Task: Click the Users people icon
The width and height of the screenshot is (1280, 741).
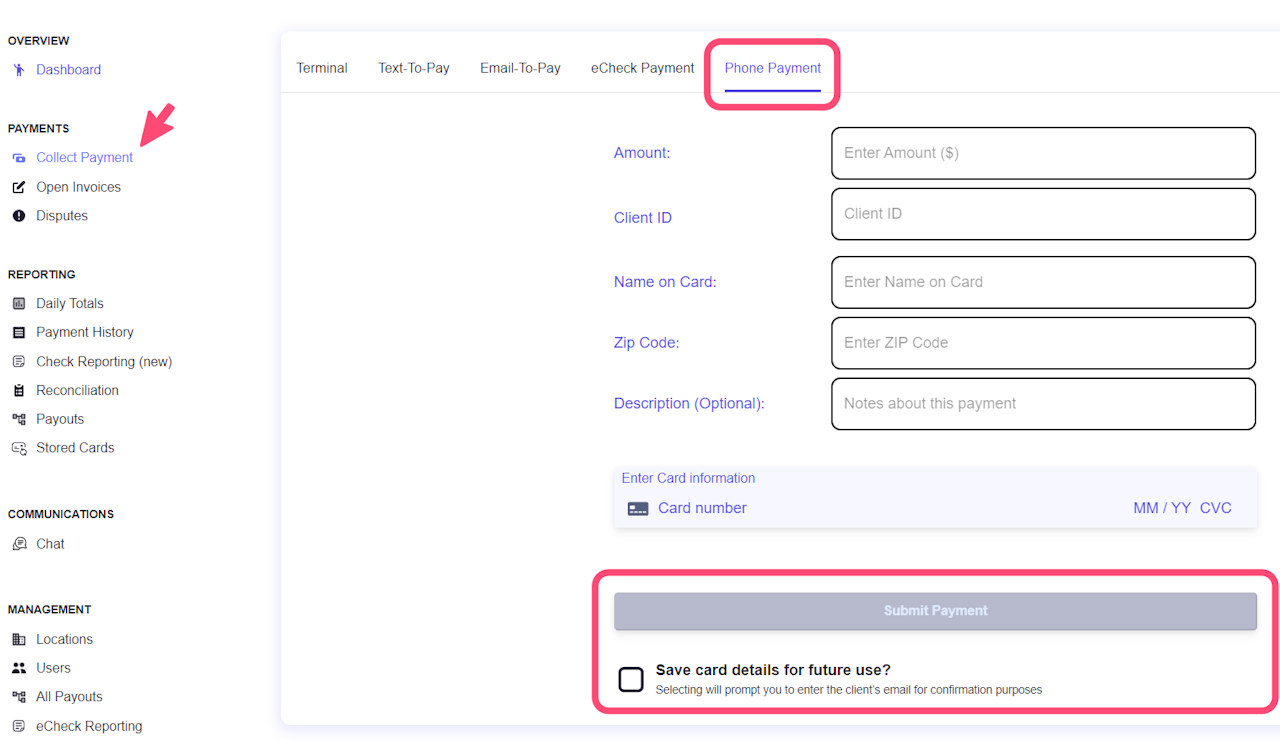Action: click(19, 668)
